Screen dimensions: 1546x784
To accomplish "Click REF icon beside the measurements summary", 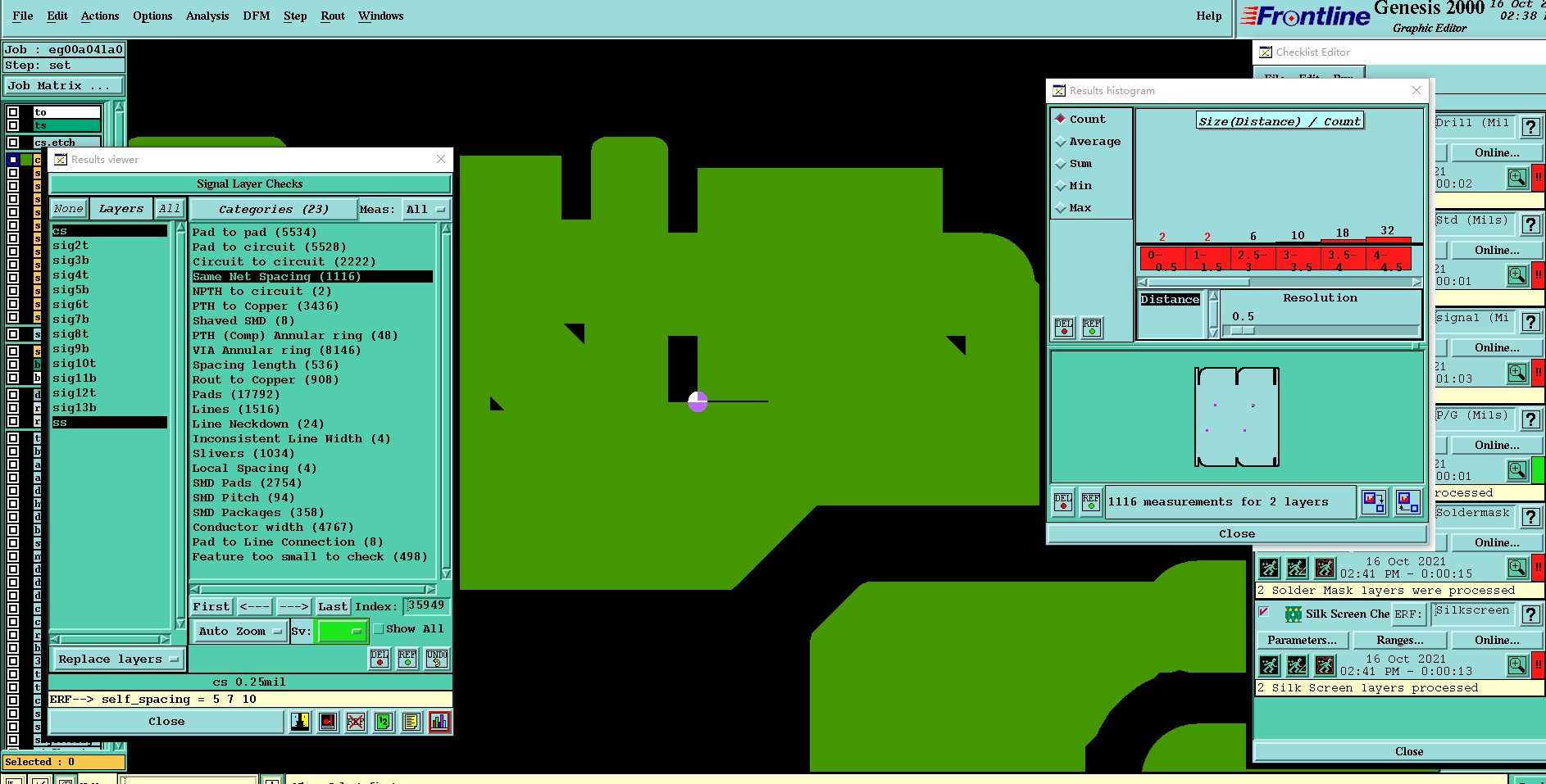I will [1091, 502].
